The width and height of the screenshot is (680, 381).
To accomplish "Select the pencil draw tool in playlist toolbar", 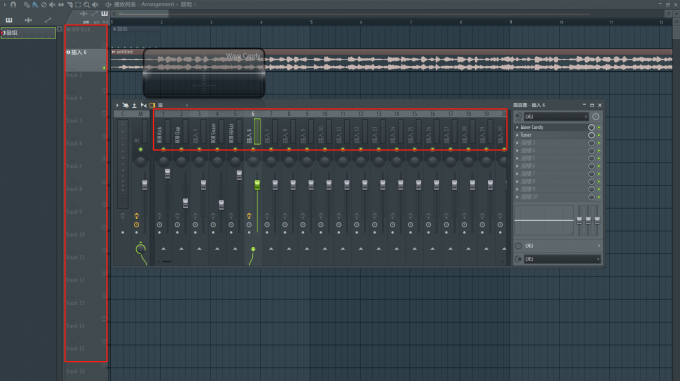I will tap(26, 4).
